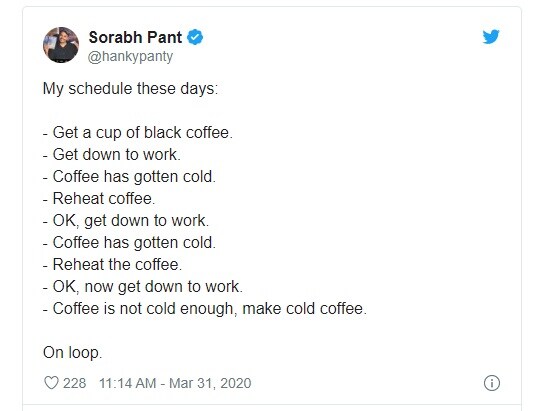This screenshot has height=411, width=533.
Task: Click the 'OK, get down to work.' line
Action: click(x=126, y=221)
